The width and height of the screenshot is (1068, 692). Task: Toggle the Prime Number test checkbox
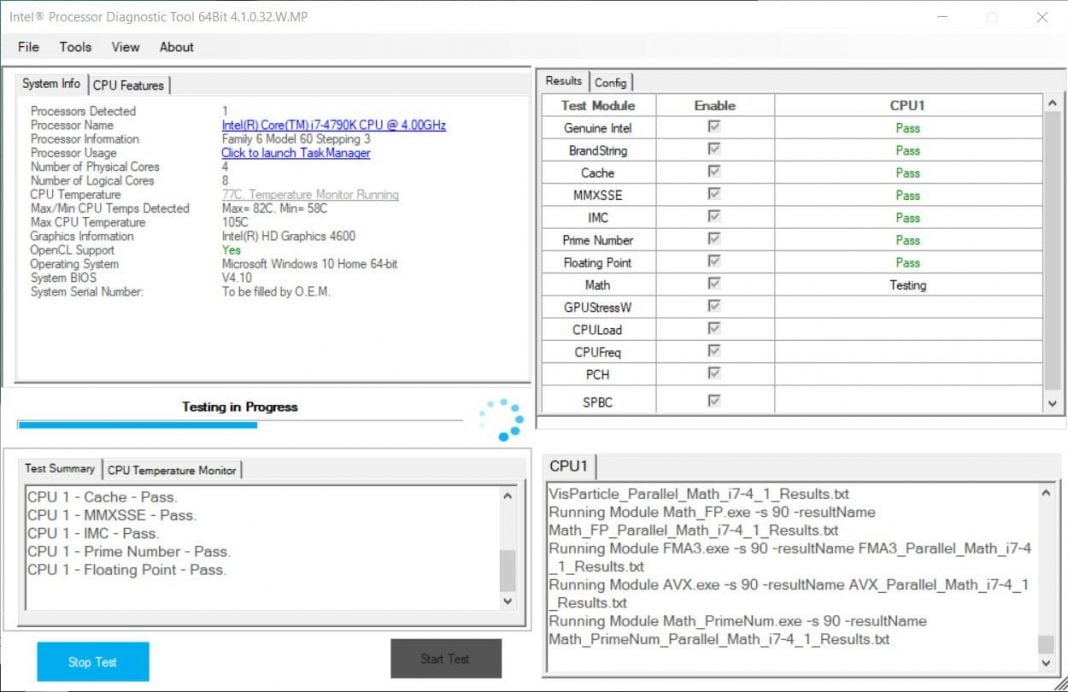click(x=713, y=239)
